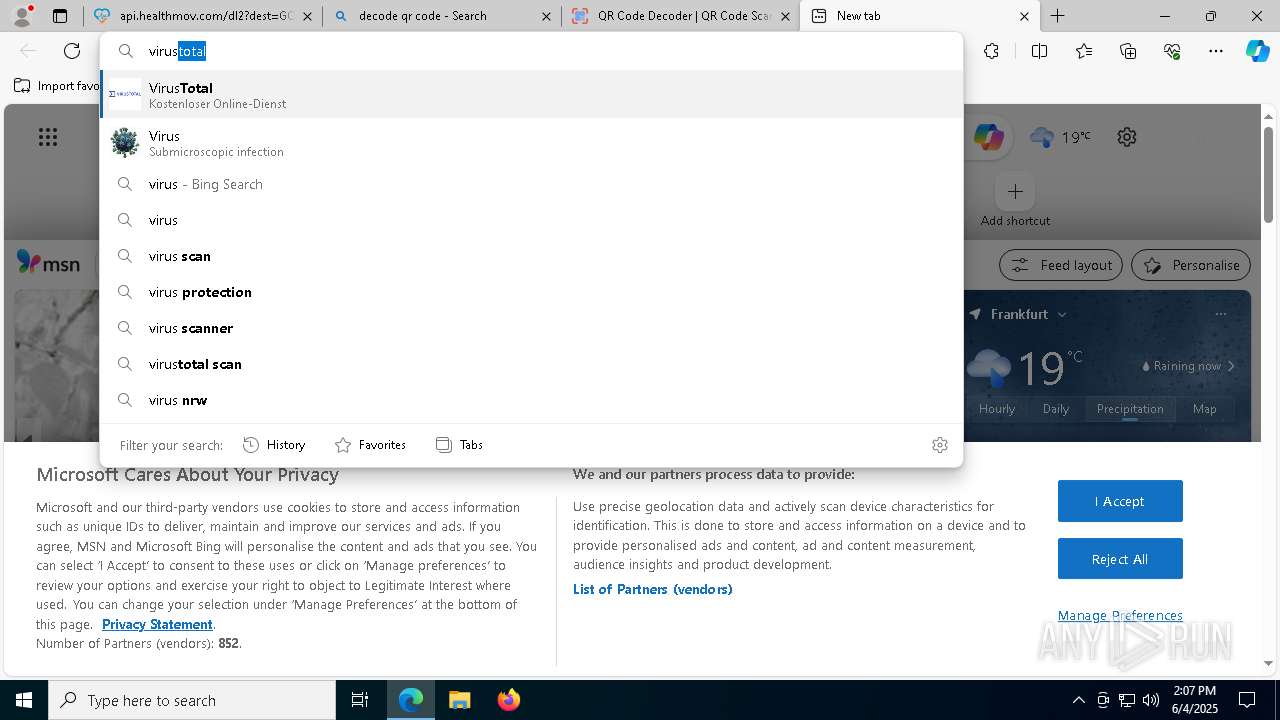Image resolution: width=1280 pixels, height=720 pixels.
Task: Click the Windows taskbar search box
Action: (x=192, y=700)
